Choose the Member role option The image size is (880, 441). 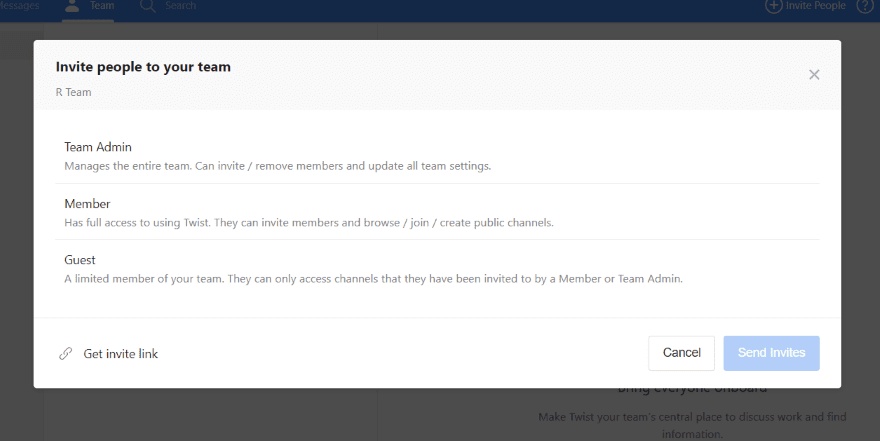(x=87, y=204)
